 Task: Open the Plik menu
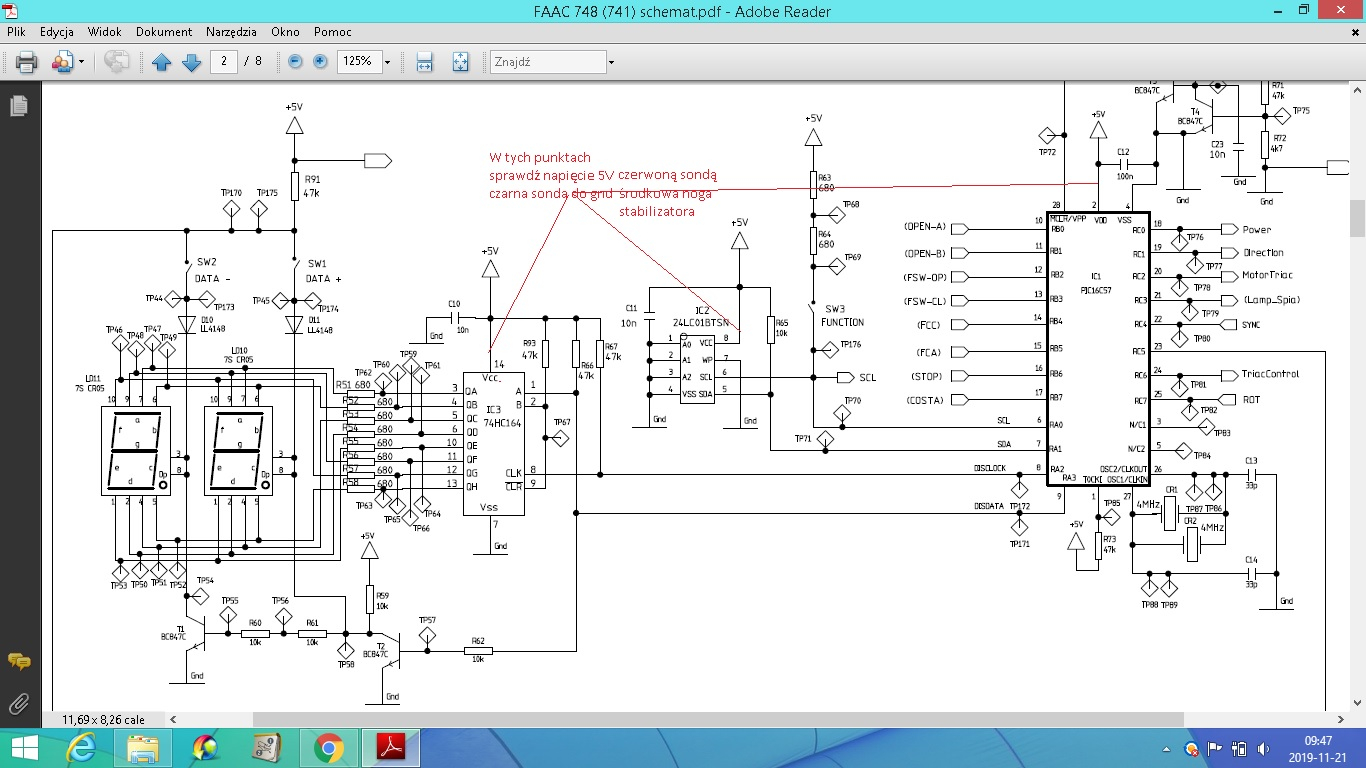pyautogui.click(x=16, y=32)
